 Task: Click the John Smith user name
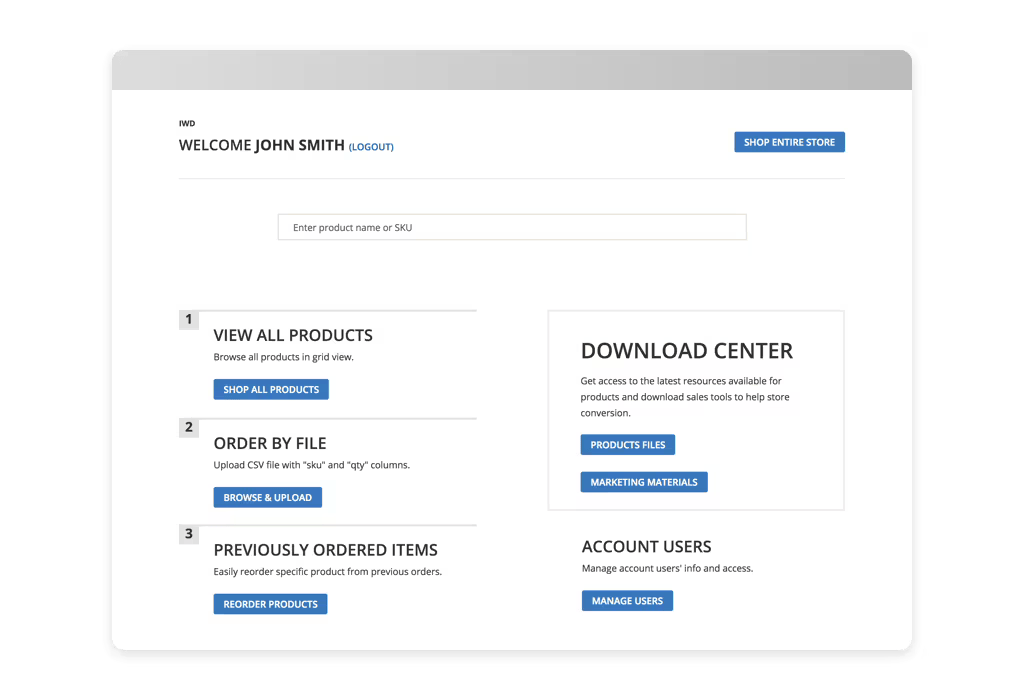[299, 145]
